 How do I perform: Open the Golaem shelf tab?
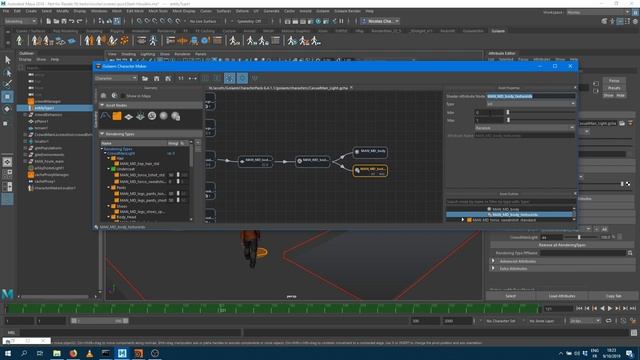498,31
